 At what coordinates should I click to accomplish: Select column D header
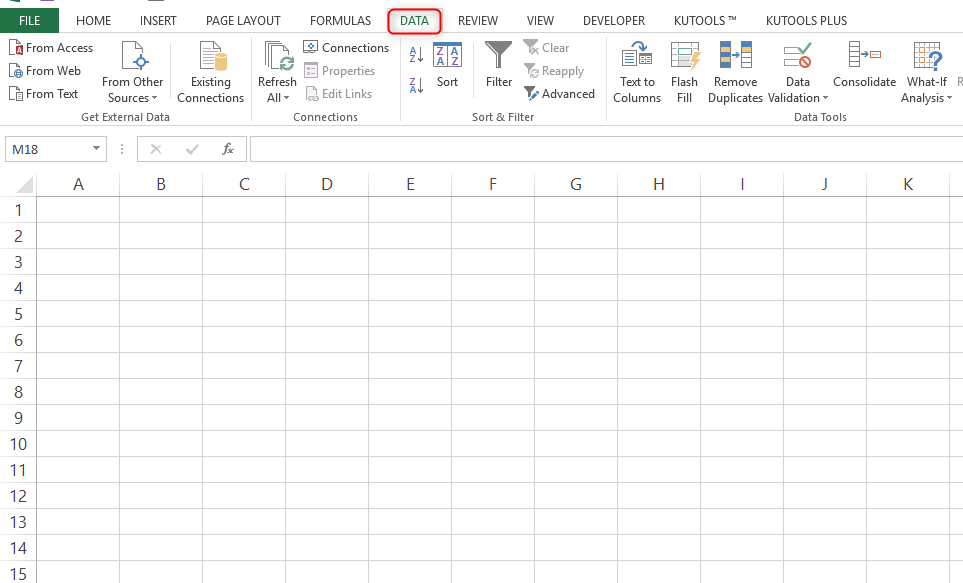pos(327,184)
